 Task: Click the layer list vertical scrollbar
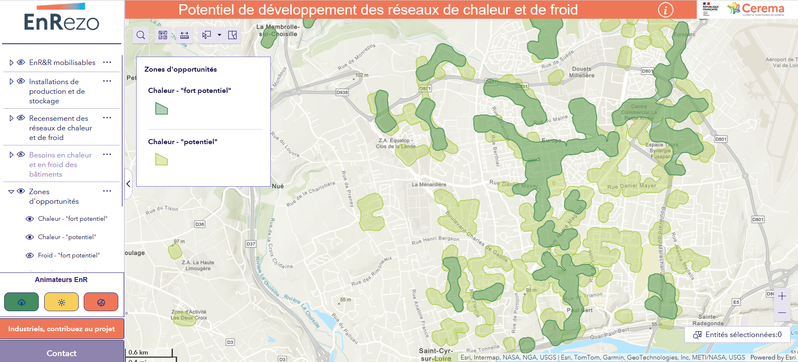(122, 130)
